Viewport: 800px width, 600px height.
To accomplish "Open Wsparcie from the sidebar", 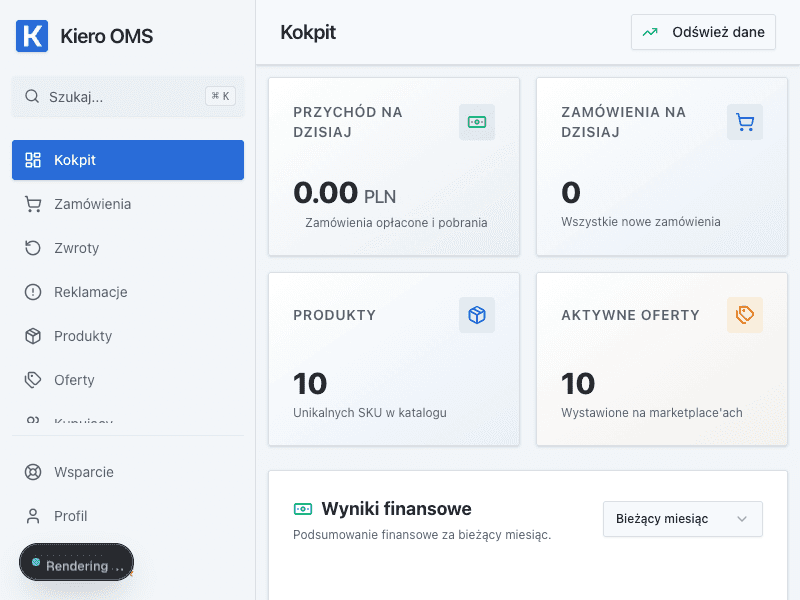I will point(128,472).
